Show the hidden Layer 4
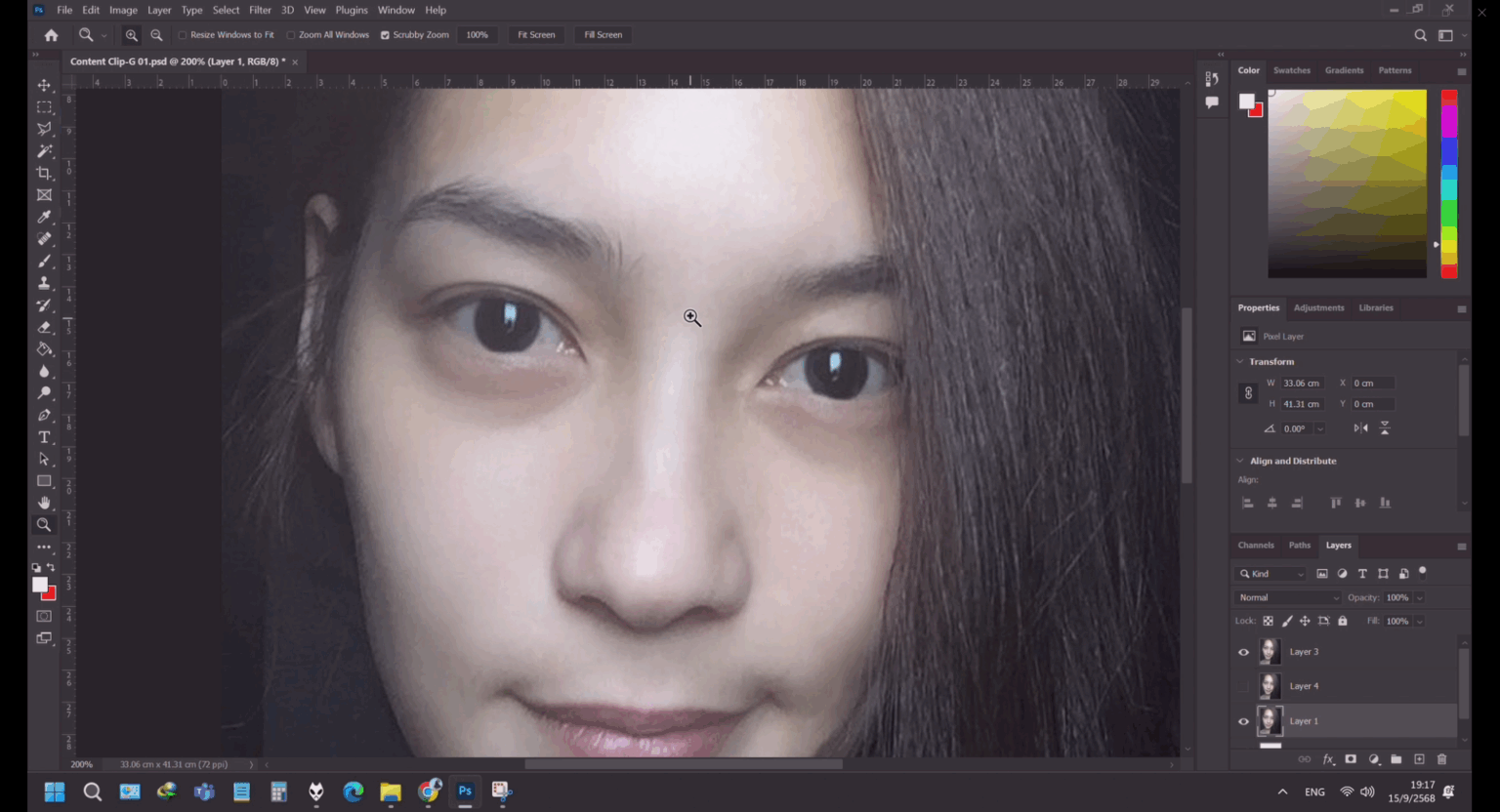Screen dimensions: 1500x812 1243,686
